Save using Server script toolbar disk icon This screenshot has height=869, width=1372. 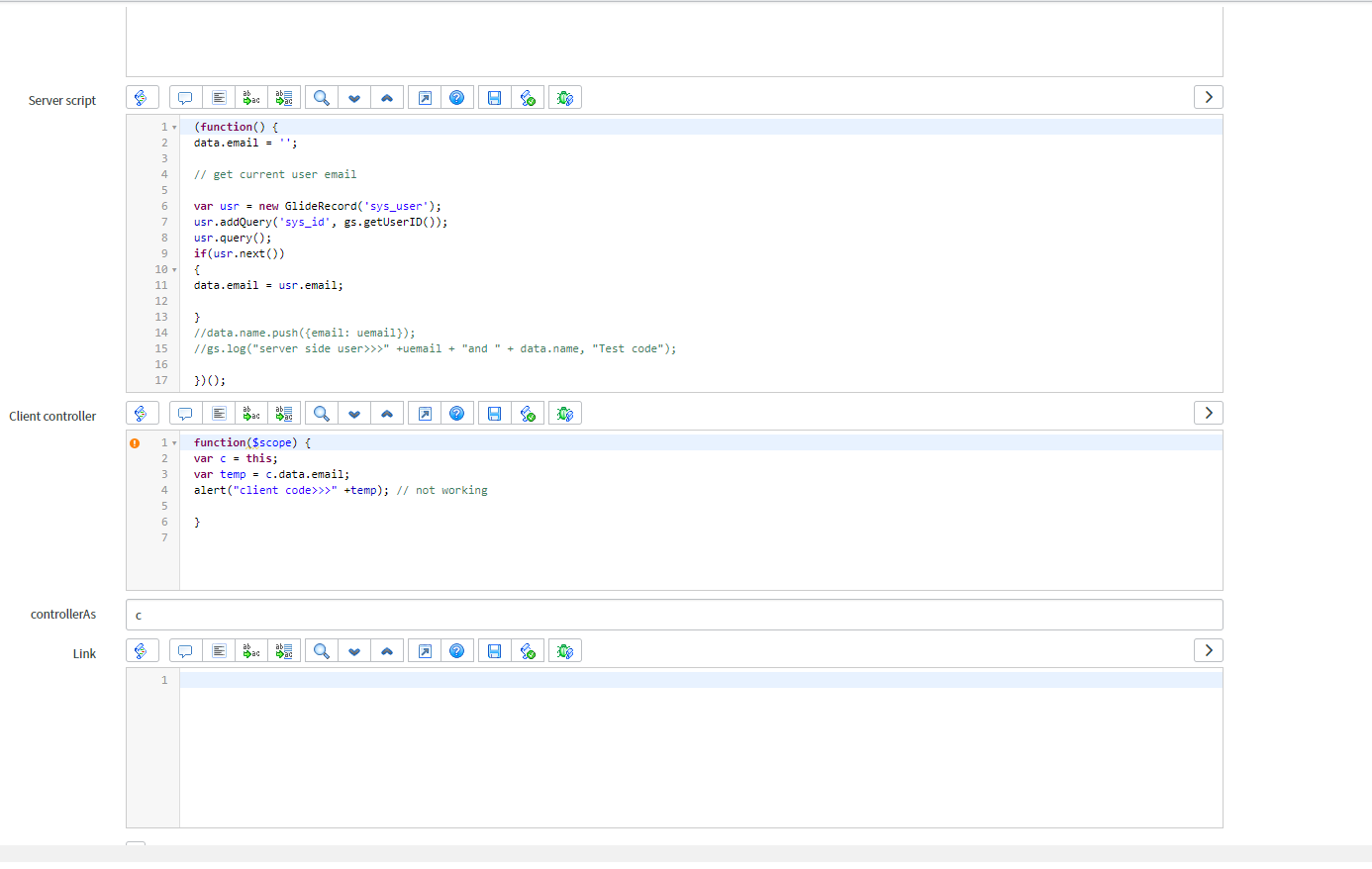pyautogui.click(x=495, y=98)
